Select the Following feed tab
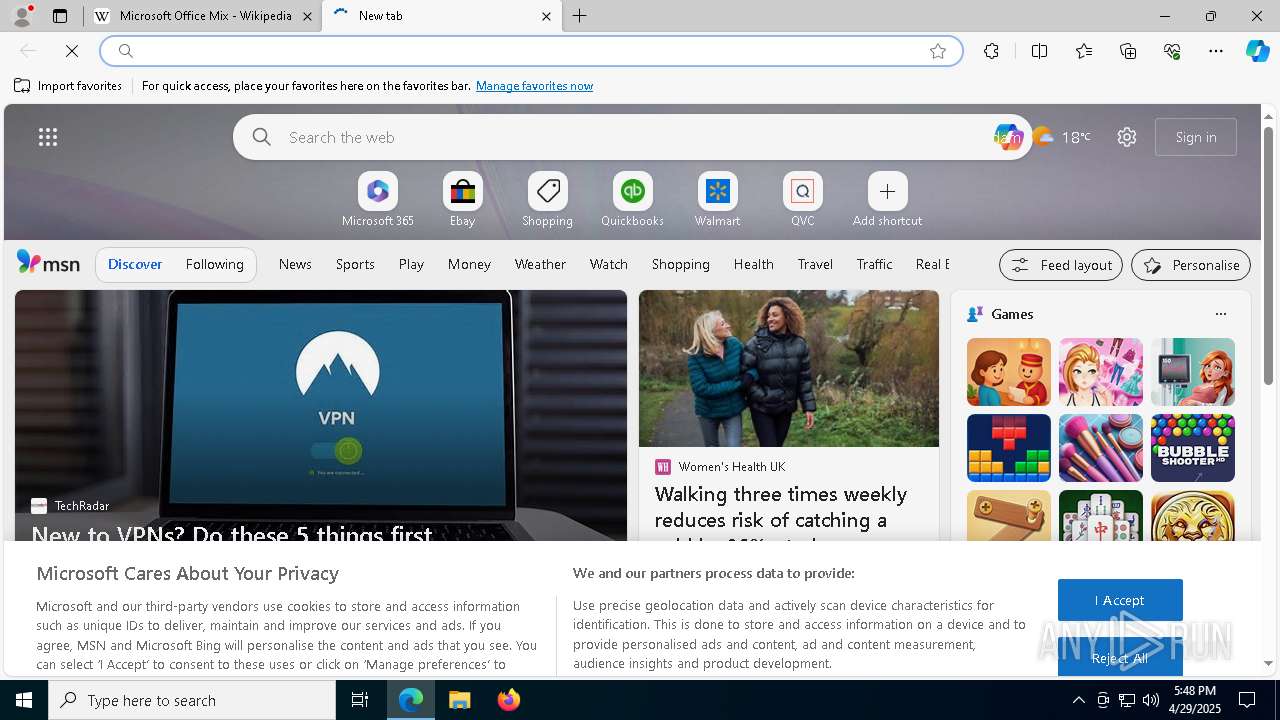 pos(214,264)
